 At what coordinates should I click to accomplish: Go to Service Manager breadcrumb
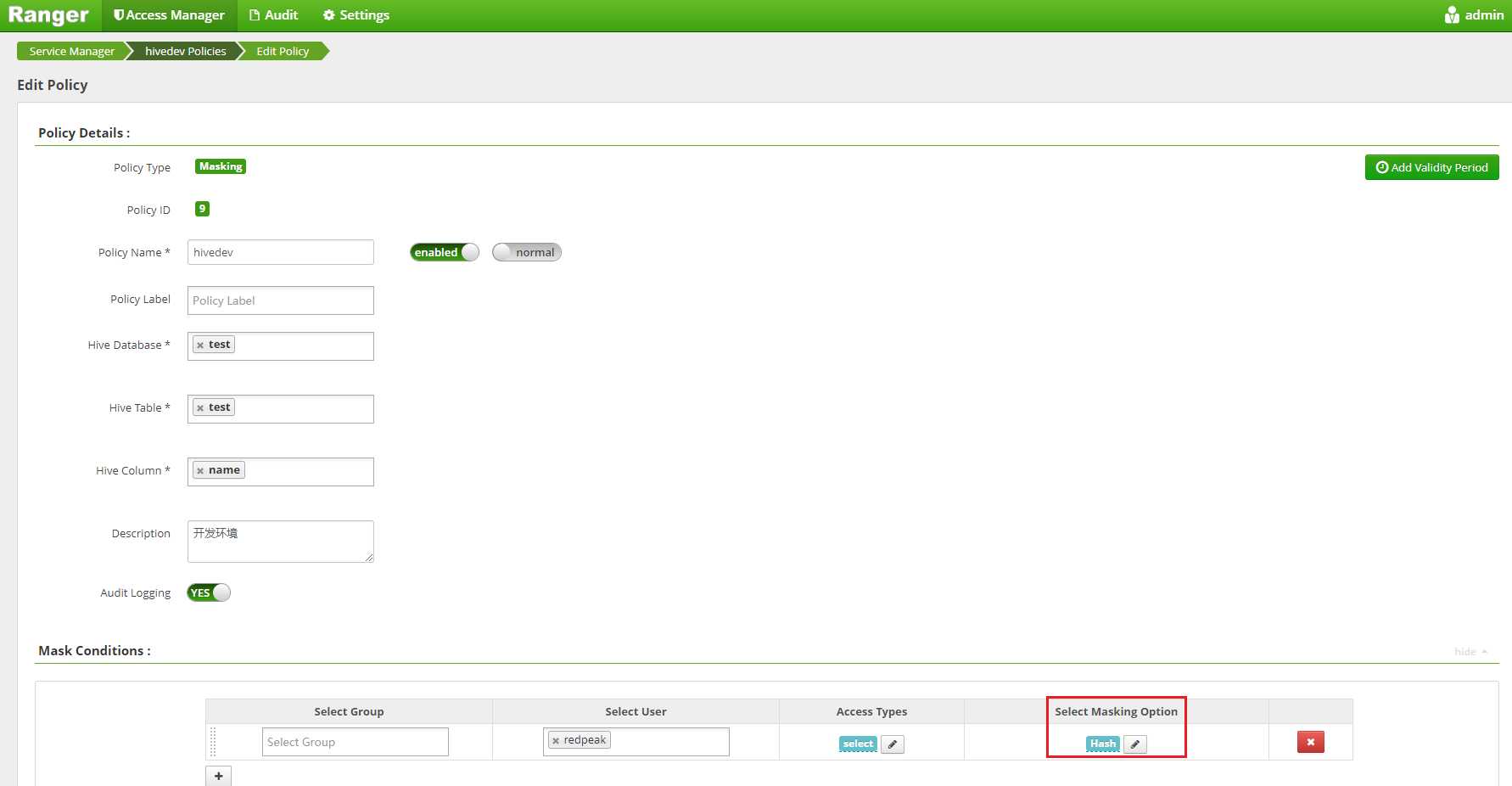point(71,51)
